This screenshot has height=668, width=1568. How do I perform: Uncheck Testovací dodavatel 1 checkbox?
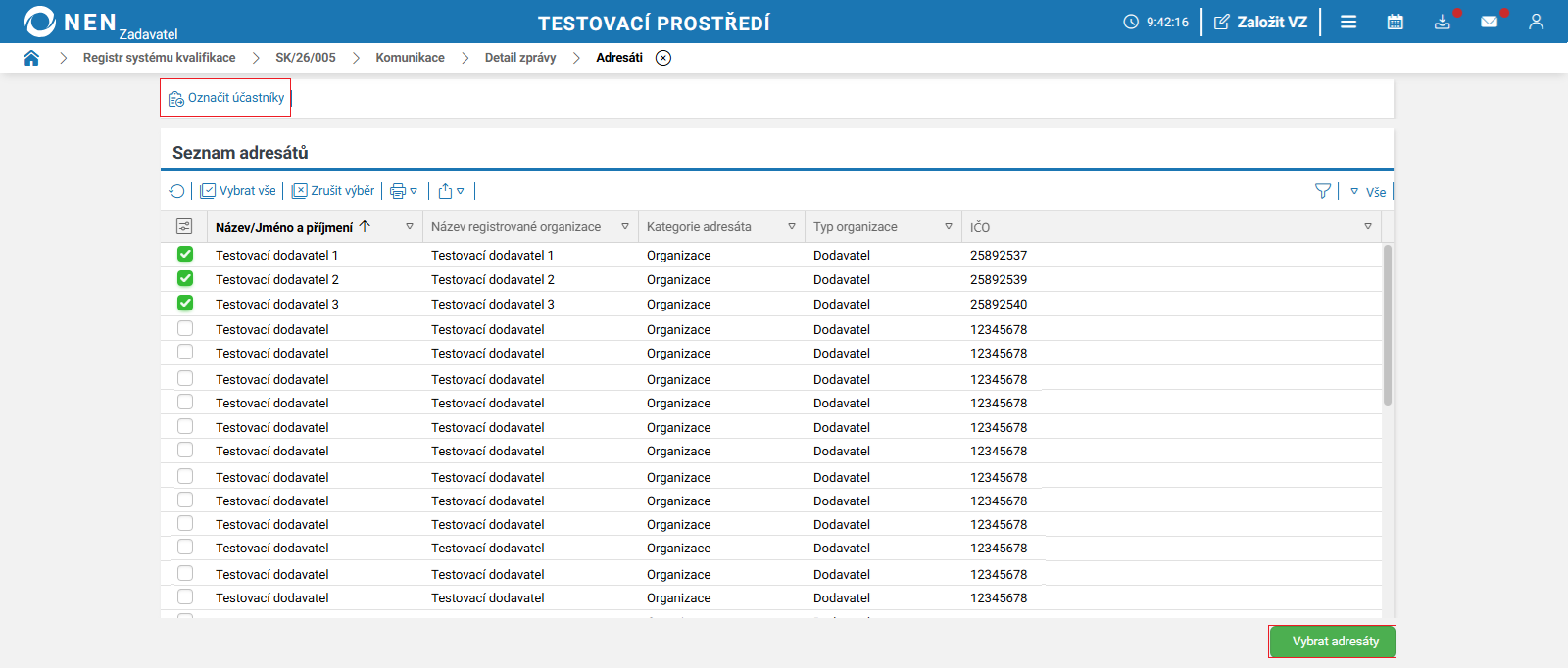(x=185, y=255)
